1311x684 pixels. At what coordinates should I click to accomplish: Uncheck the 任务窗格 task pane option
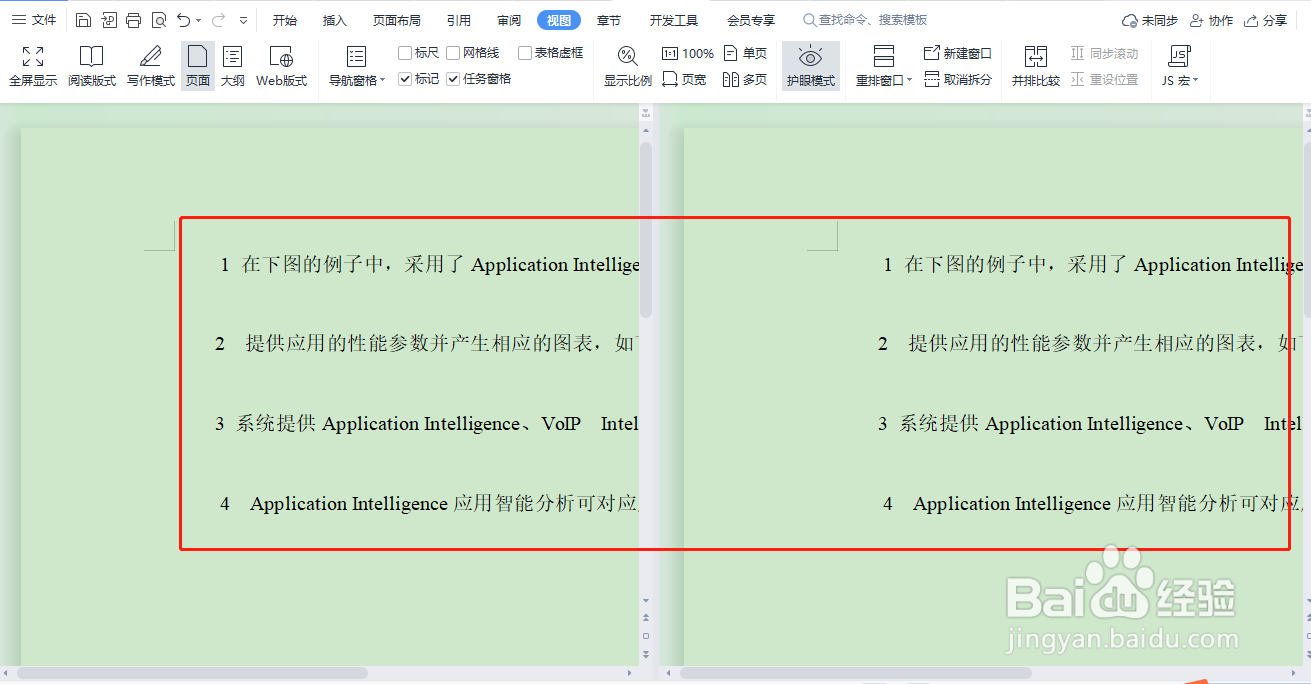click(x=453, y=78)
